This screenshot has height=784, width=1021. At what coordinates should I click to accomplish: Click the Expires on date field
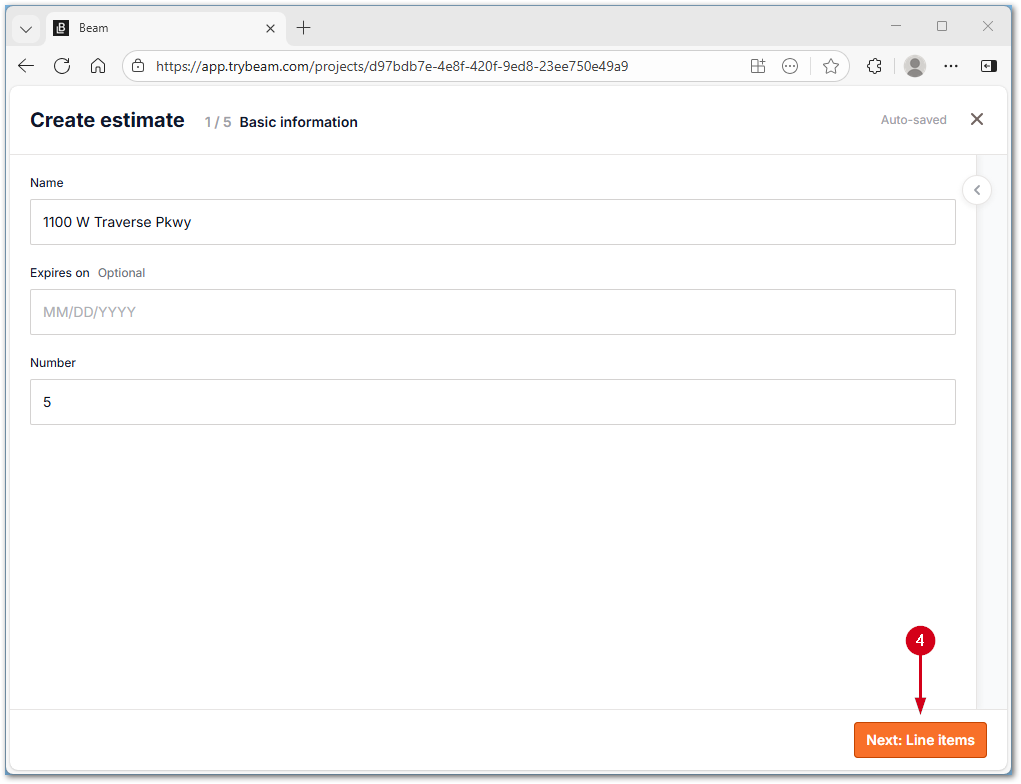tap(492, 312)
